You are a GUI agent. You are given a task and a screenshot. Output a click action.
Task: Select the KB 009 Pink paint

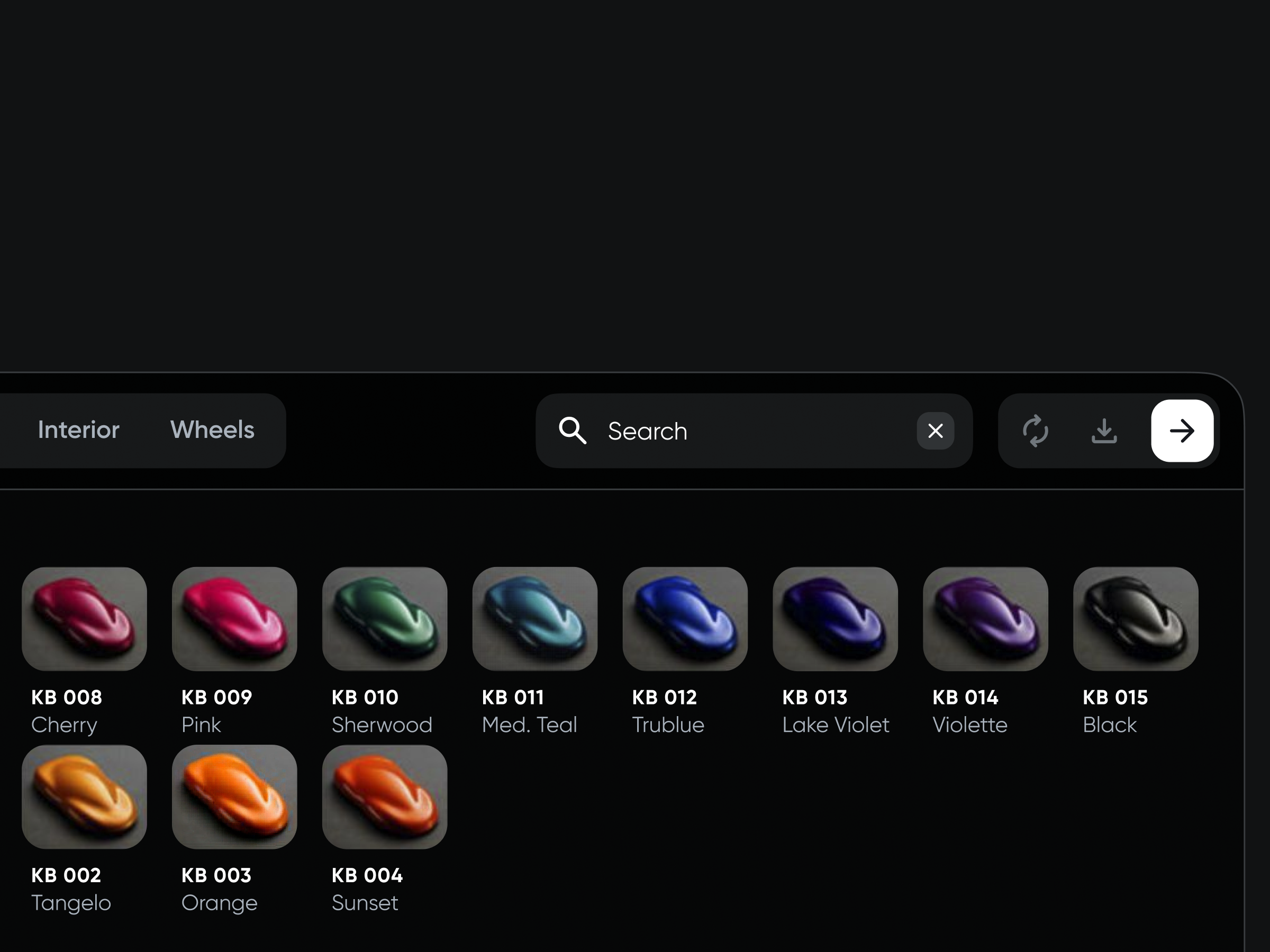point(234,619)
